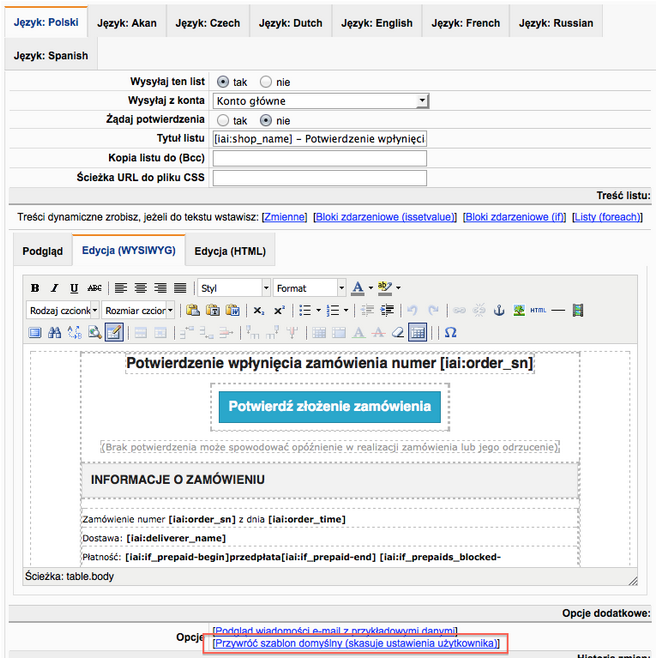Insert an anchor

coord(499,310)
